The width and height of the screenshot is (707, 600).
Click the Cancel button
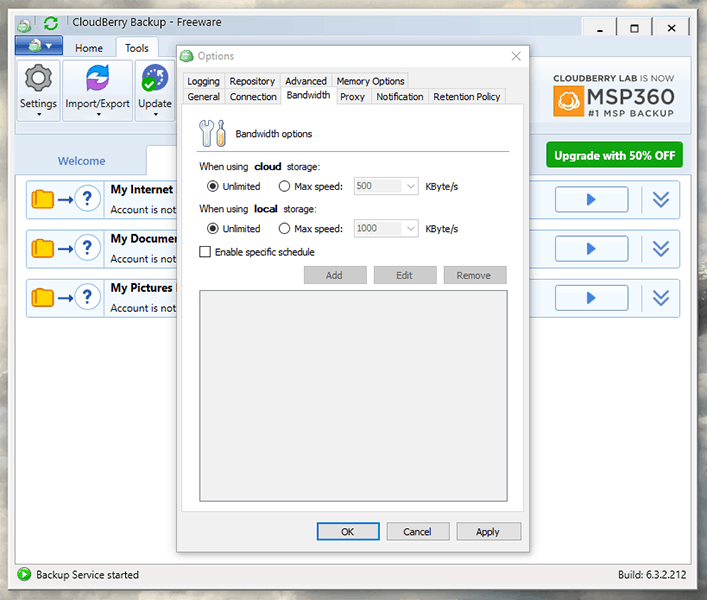418,531
